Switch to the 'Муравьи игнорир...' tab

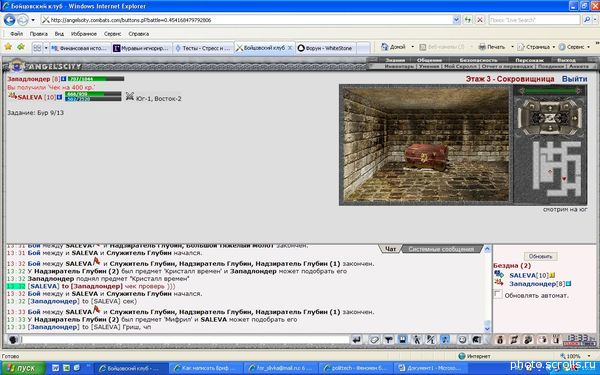[142, 48]
